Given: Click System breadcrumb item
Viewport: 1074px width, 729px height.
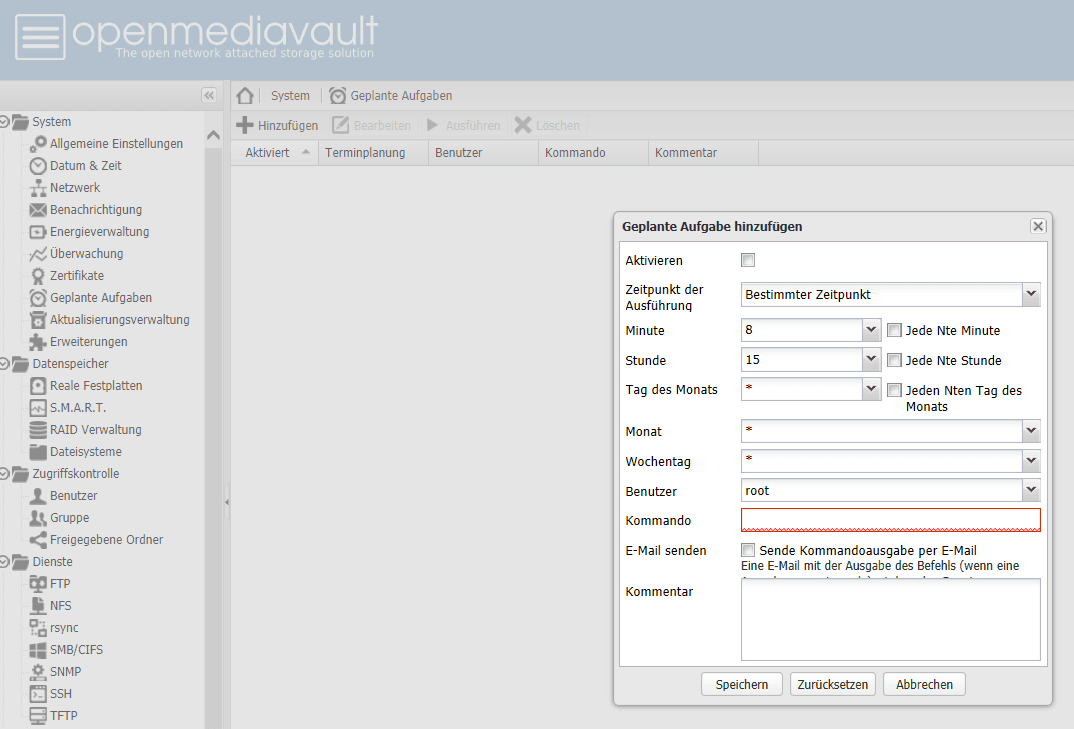Looking at the screenshot, I should tap(290, 96).
